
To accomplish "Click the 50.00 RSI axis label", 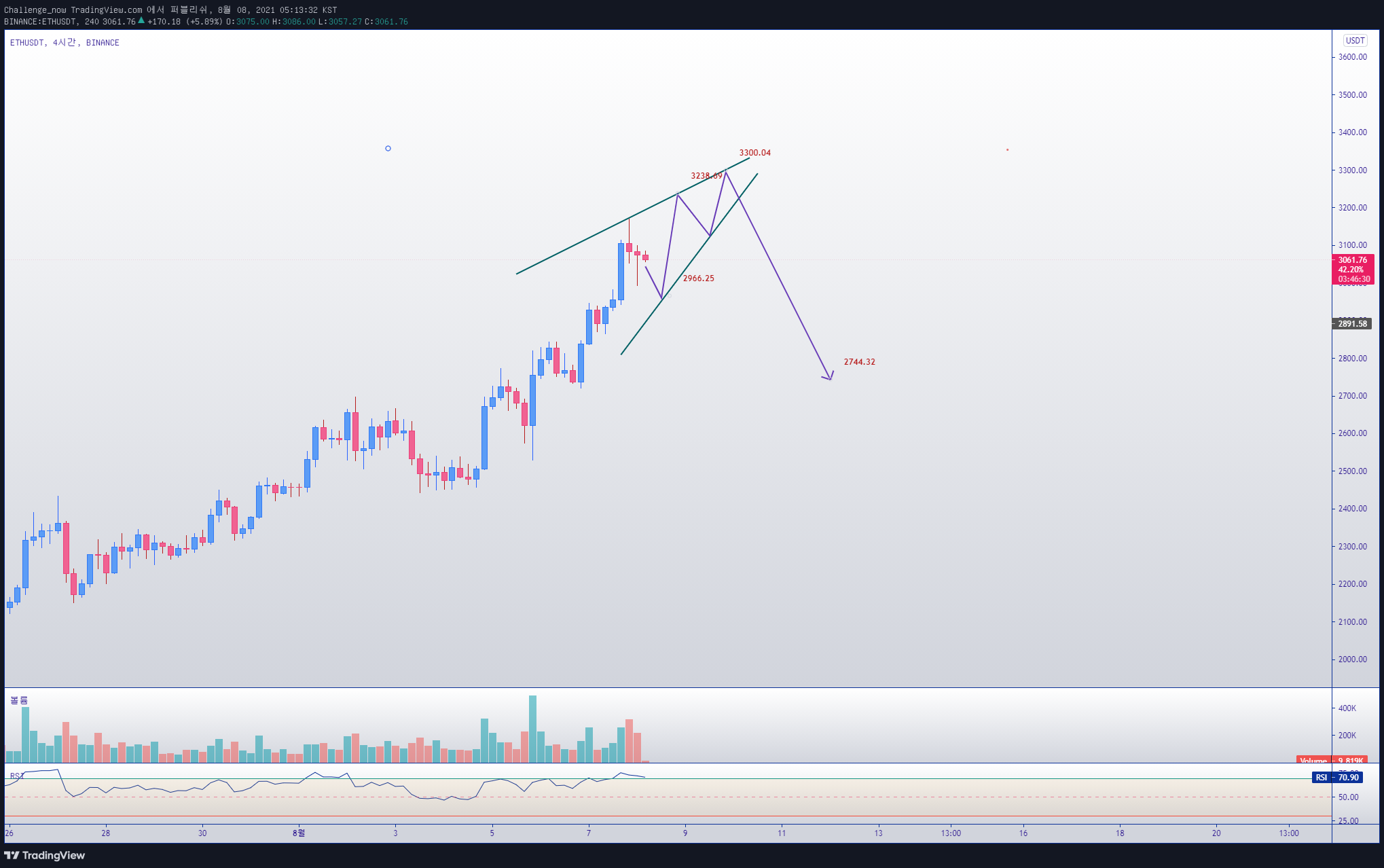I will pos(1348,797).
